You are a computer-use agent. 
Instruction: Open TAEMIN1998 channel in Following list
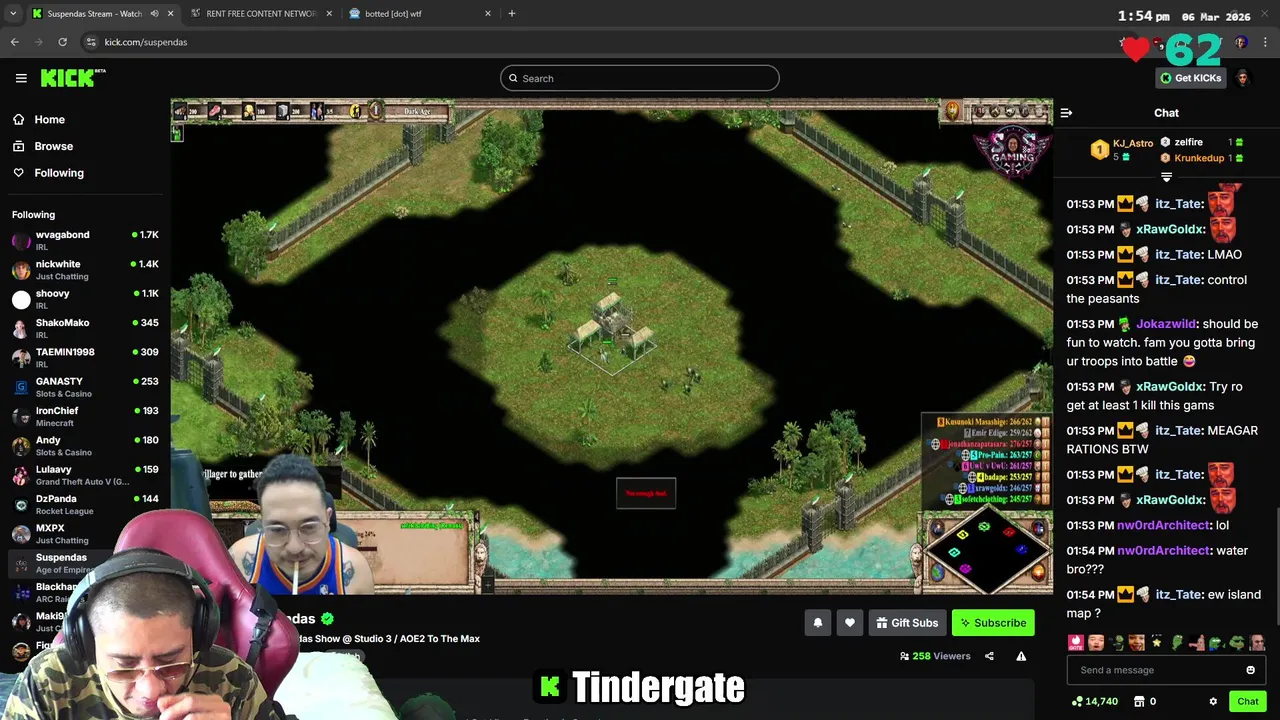(x=85, y=358)
